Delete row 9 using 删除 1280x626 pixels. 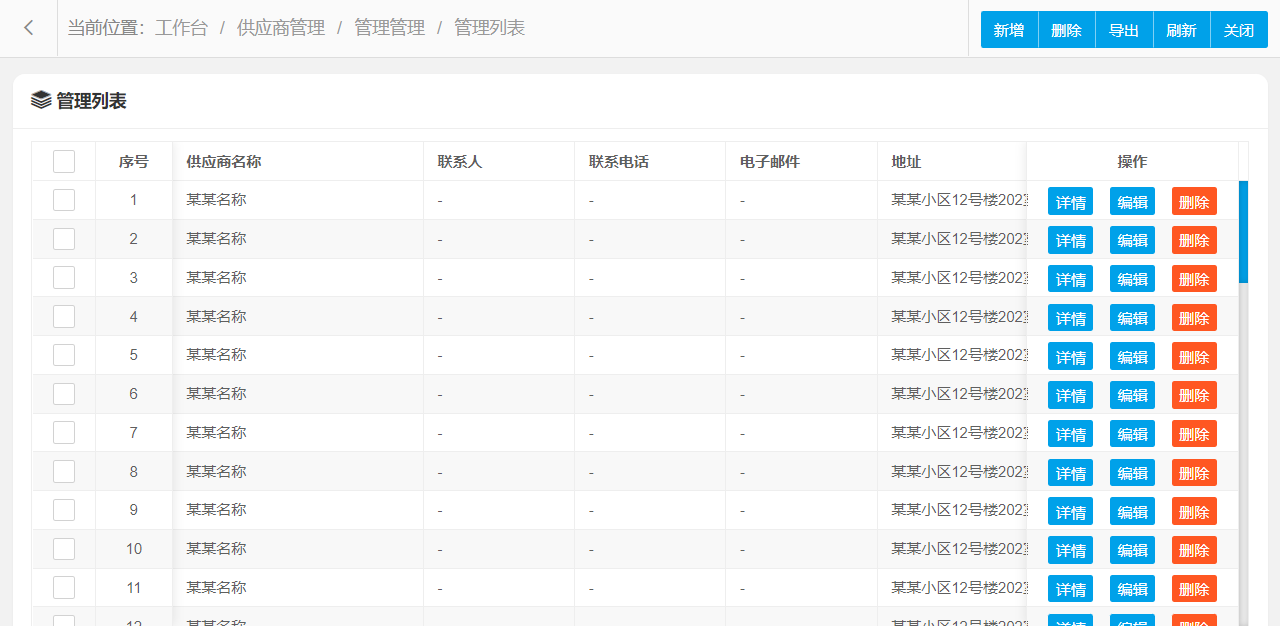tap(1194, 511)
